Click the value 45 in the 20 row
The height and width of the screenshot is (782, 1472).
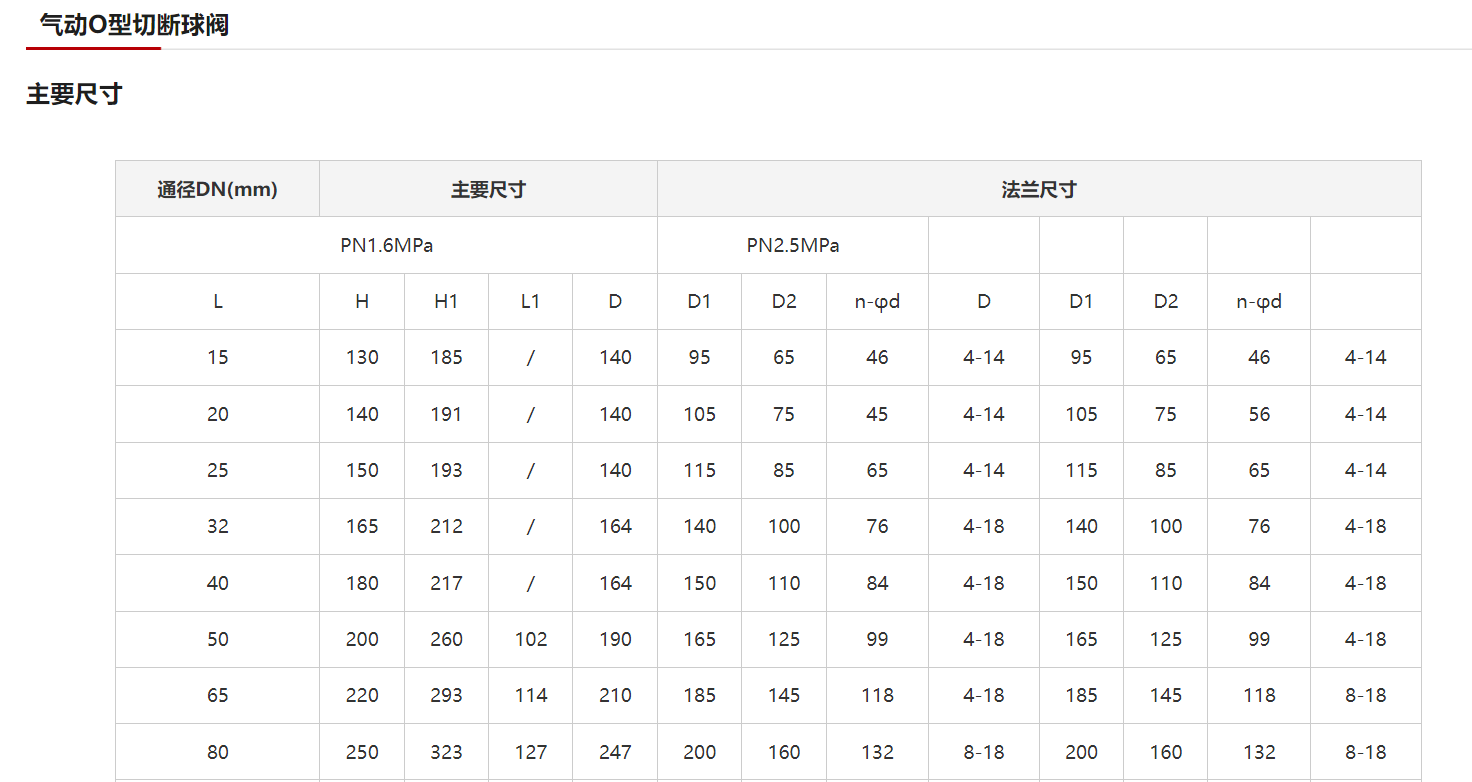(877, 414)
